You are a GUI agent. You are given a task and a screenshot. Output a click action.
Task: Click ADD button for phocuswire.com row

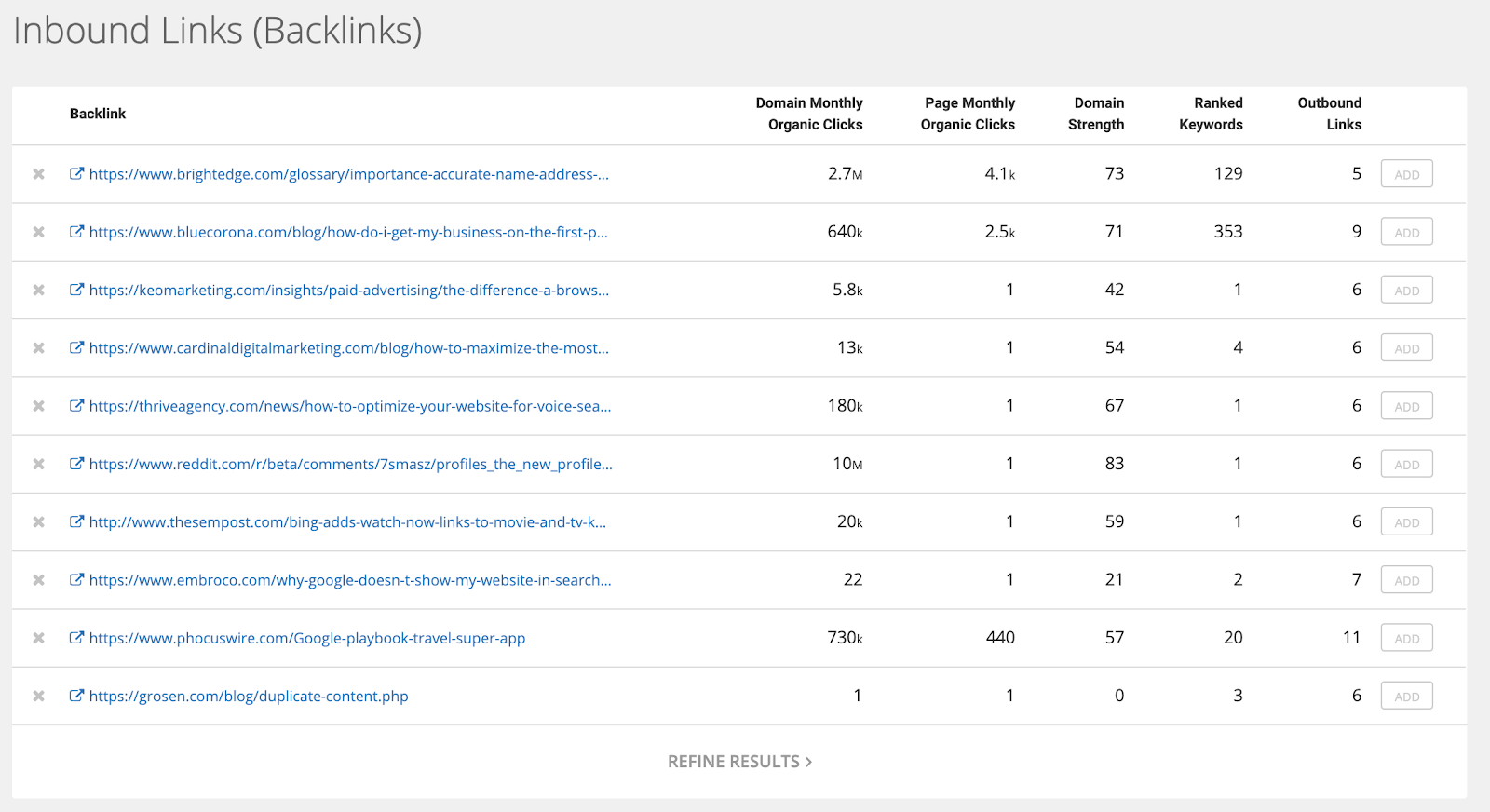point(1406,638)
